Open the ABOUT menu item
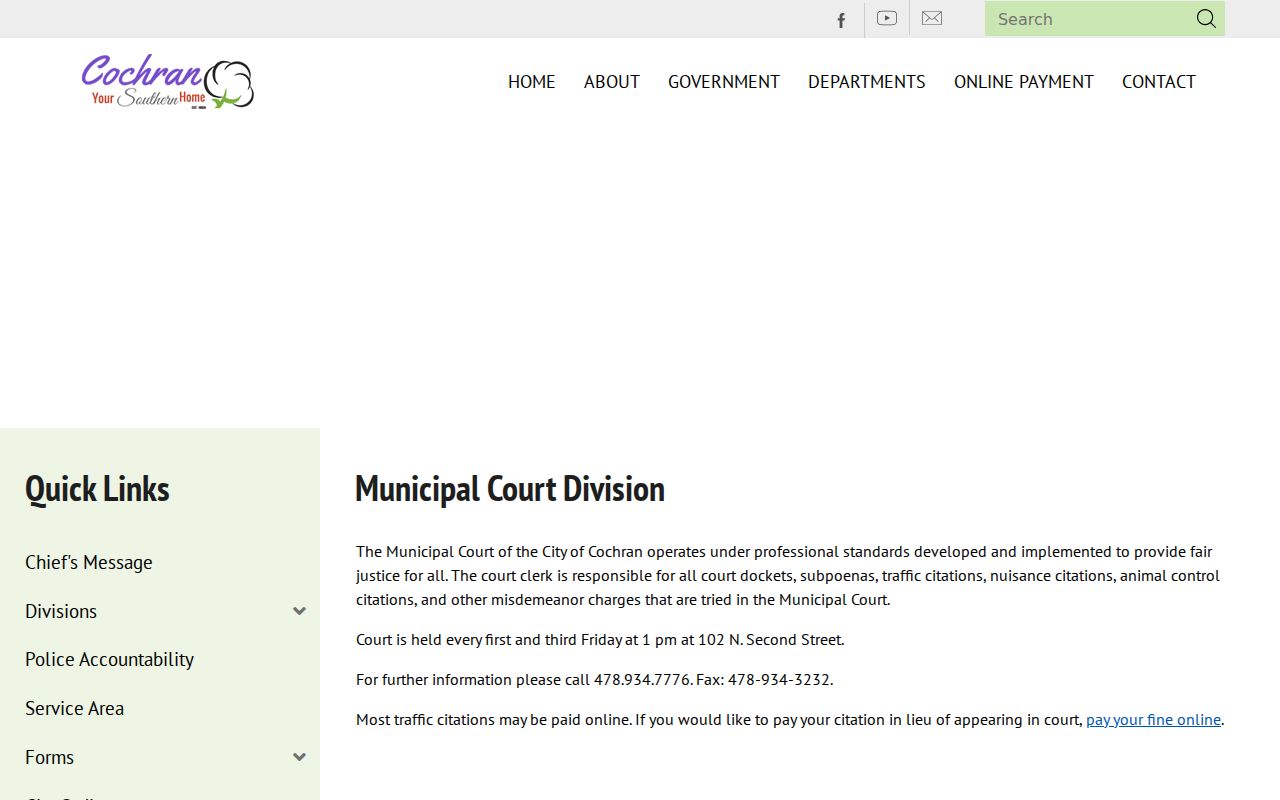 pos(612,82)
